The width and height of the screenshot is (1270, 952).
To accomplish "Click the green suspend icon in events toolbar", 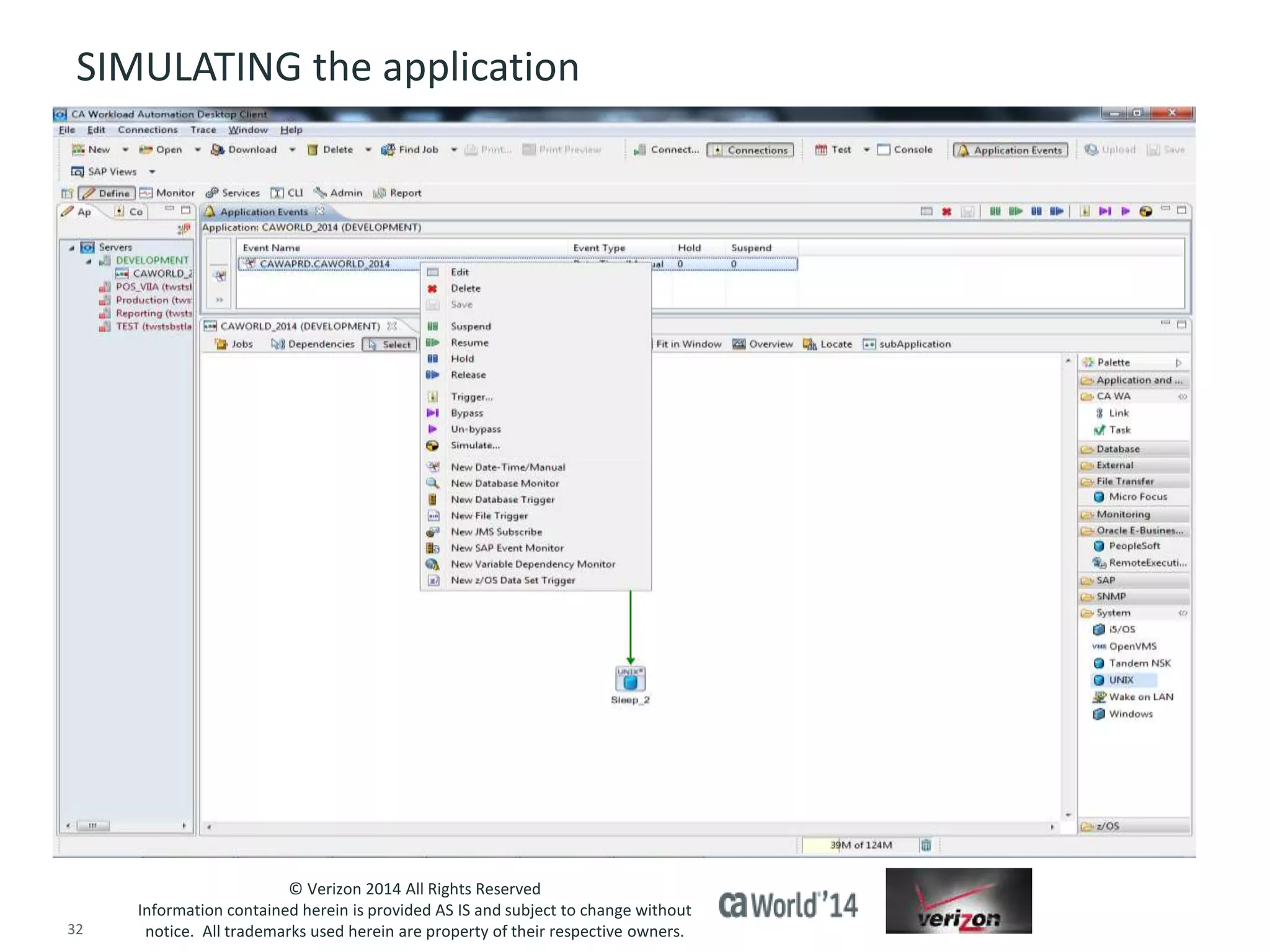I will coord(995,211).
